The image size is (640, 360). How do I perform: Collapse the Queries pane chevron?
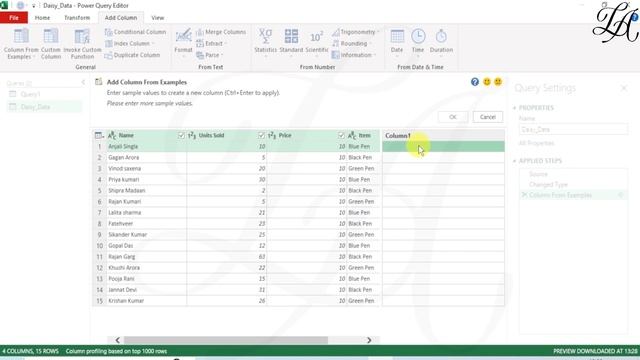pos(83,83)
